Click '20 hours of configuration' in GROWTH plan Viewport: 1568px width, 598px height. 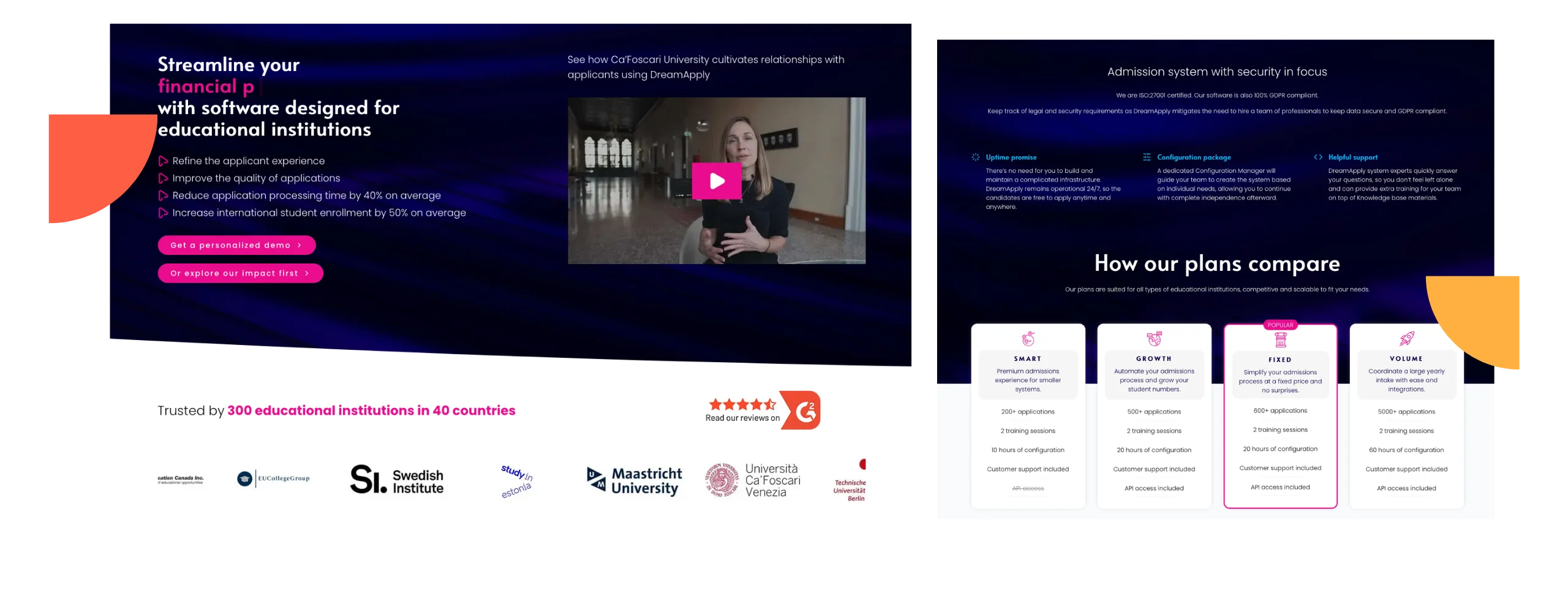pyautogui.click(x=1154, y=450)
